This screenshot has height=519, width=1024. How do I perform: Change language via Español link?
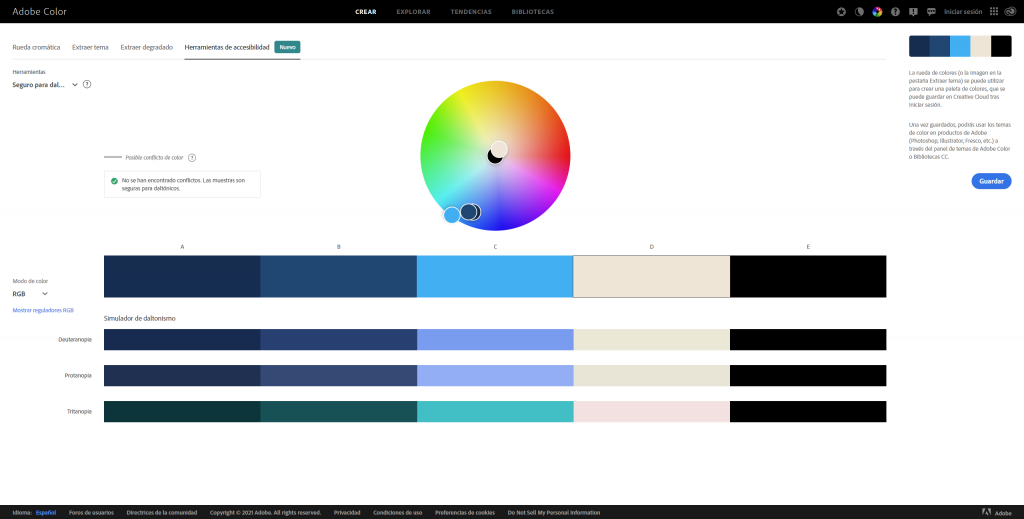click(x=46, y=512)
